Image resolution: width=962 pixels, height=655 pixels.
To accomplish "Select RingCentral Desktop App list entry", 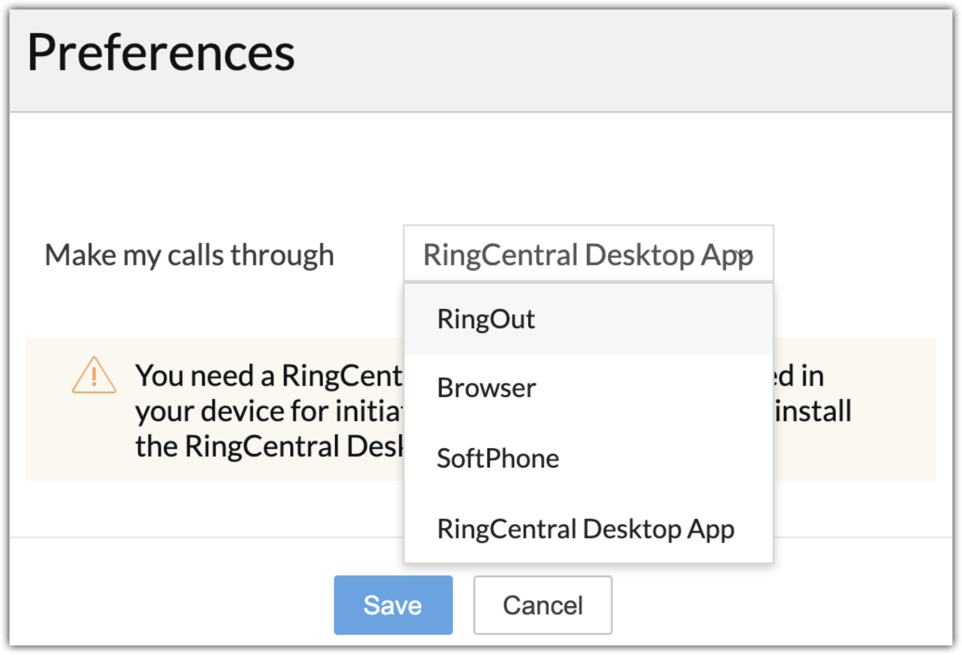I will coord(585,529).
